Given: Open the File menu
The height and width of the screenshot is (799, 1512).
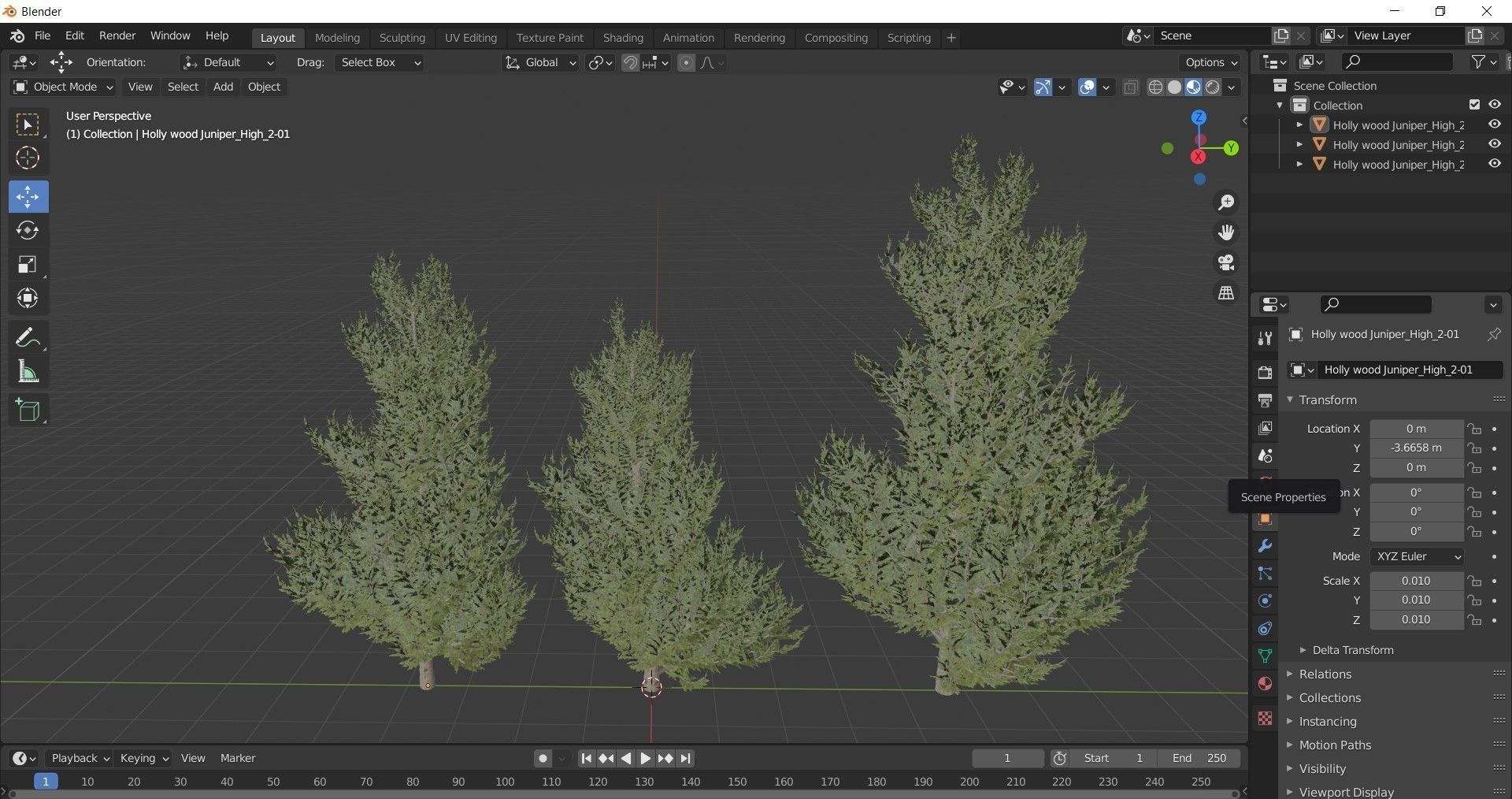Looking at the screenshot, I should 43,35.
